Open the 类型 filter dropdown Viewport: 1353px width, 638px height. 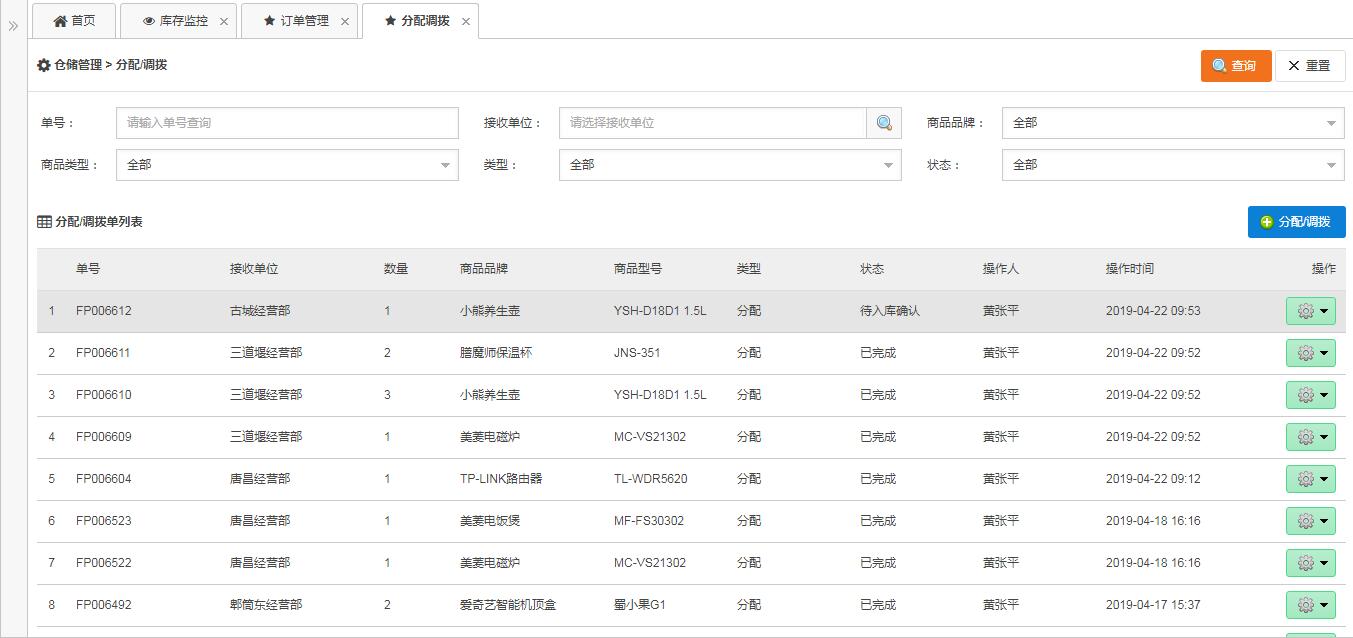coord(730,165)
